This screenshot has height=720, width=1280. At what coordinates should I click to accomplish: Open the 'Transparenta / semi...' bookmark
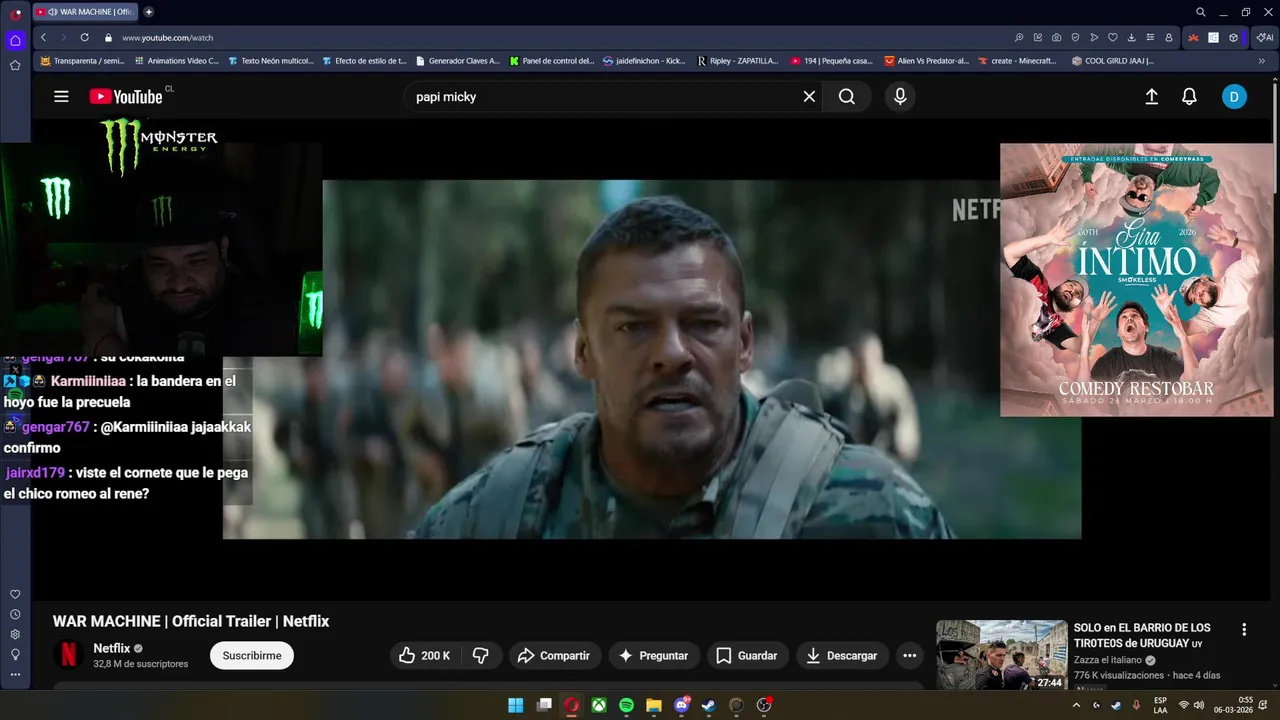coord(82,61)
